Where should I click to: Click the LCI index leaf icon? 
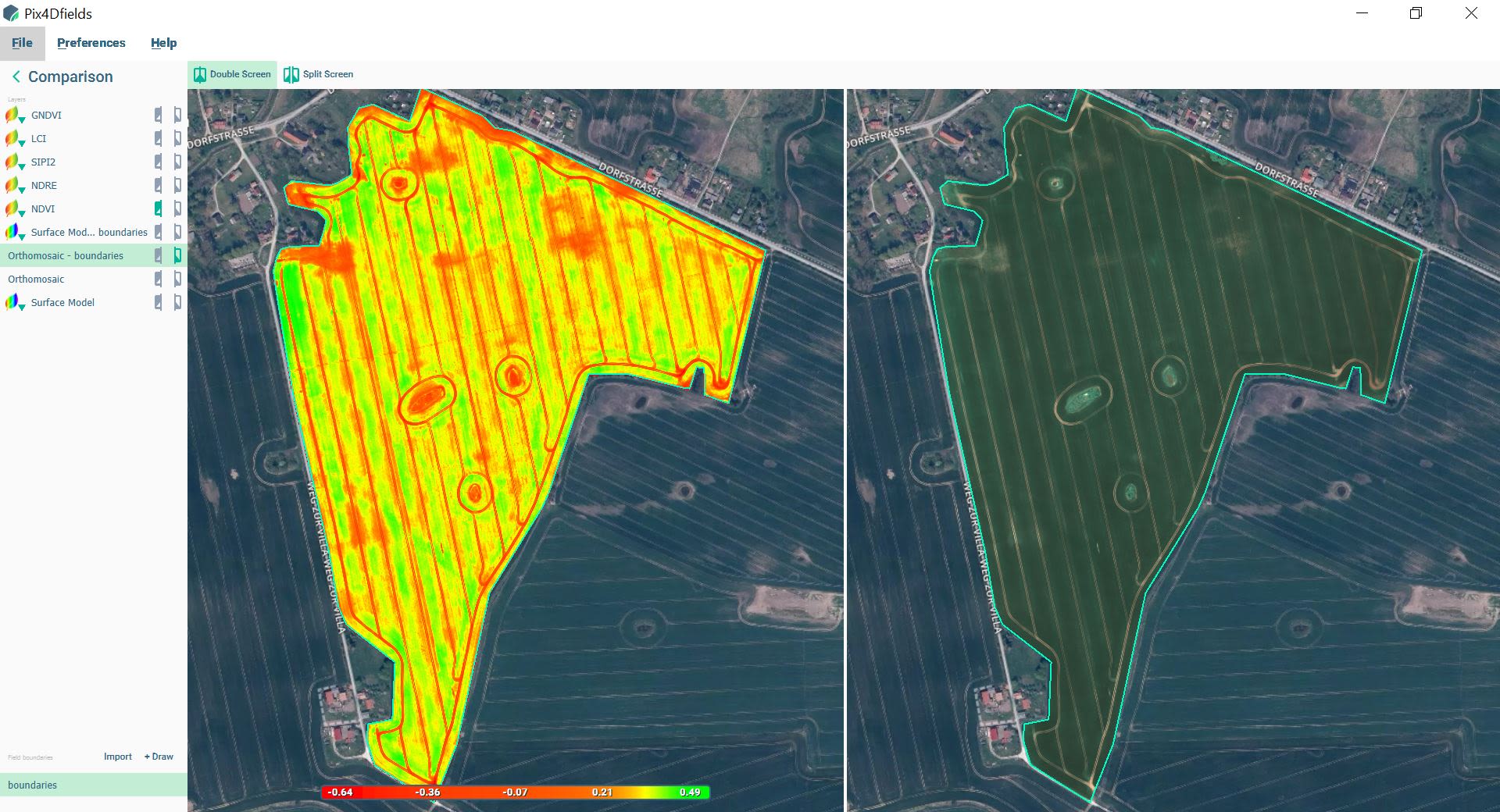(12, 138)
